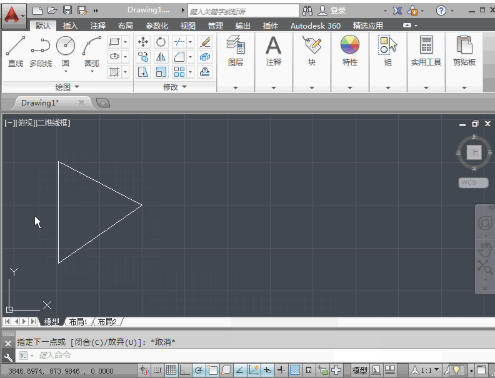
Task: Switch to the Output (输出) ribbon tab
Action: tap(243, 25)
